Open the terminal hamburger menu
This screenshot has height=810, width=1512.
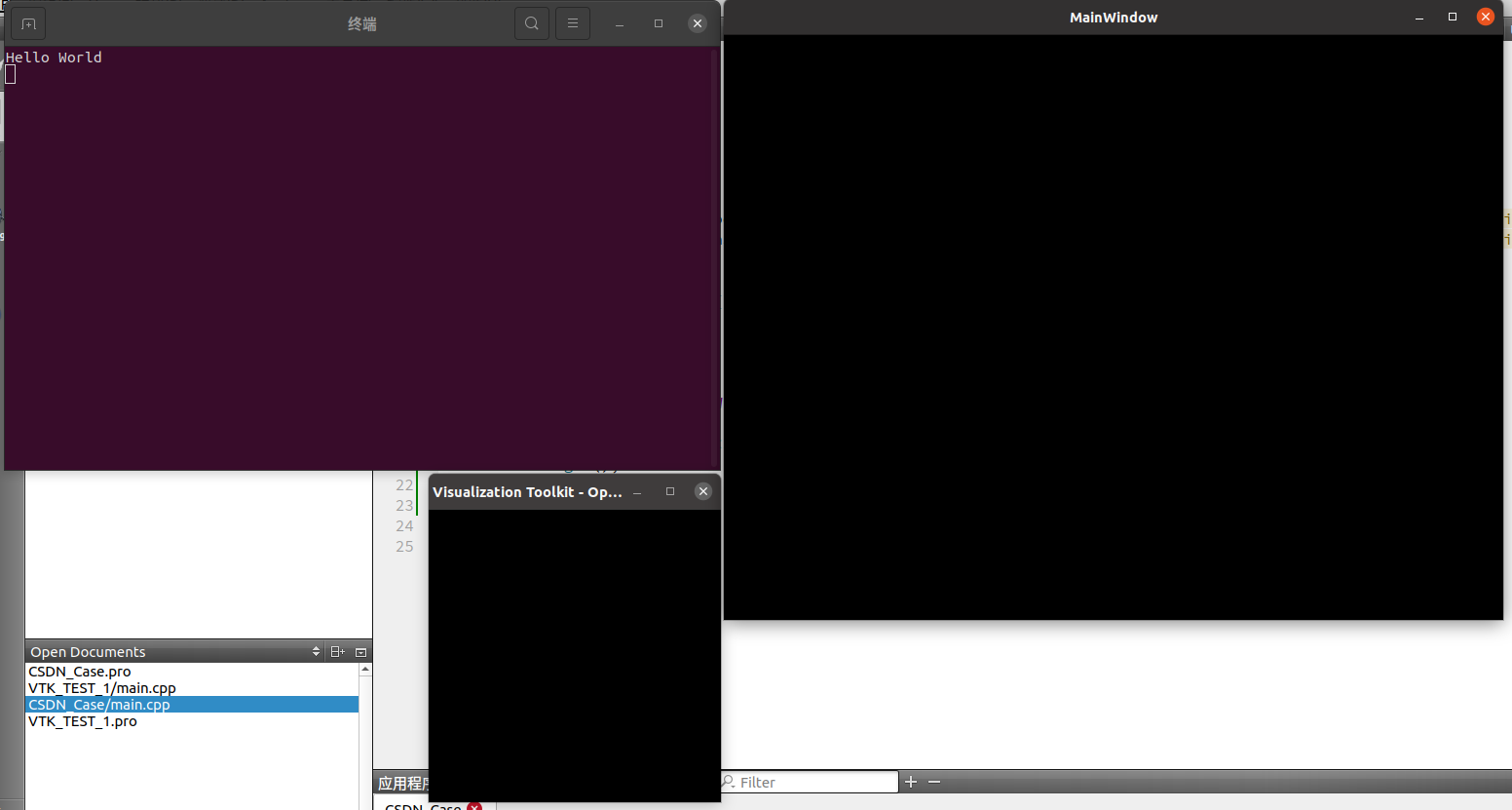point(573,23)
